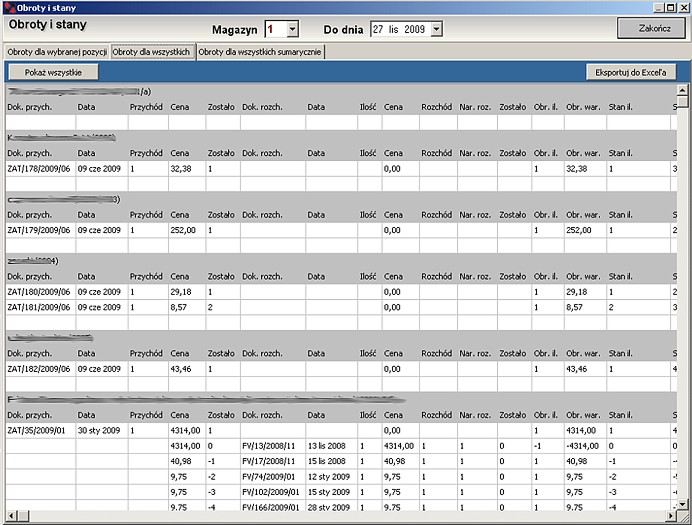
Task: Click horizontal scrollbar right arrow
Action: click(671, 515)
